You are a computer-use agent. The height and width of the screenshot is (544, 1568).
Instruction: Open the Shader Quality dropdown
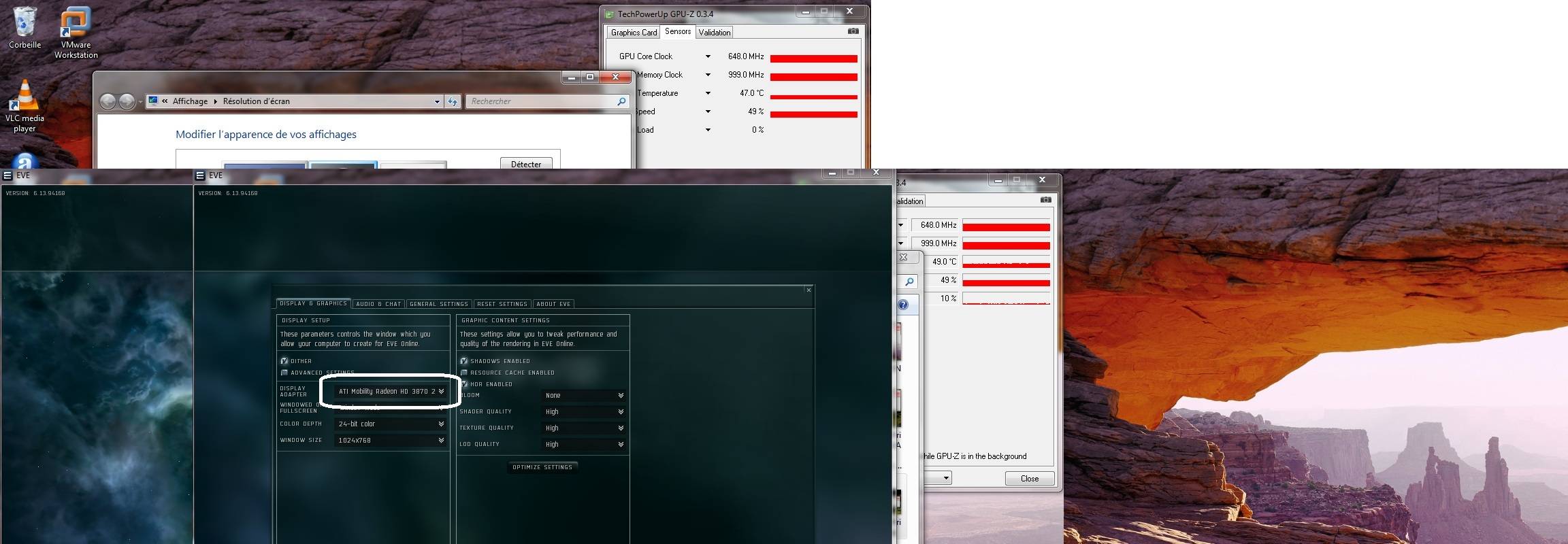click(x=584, y=411)
